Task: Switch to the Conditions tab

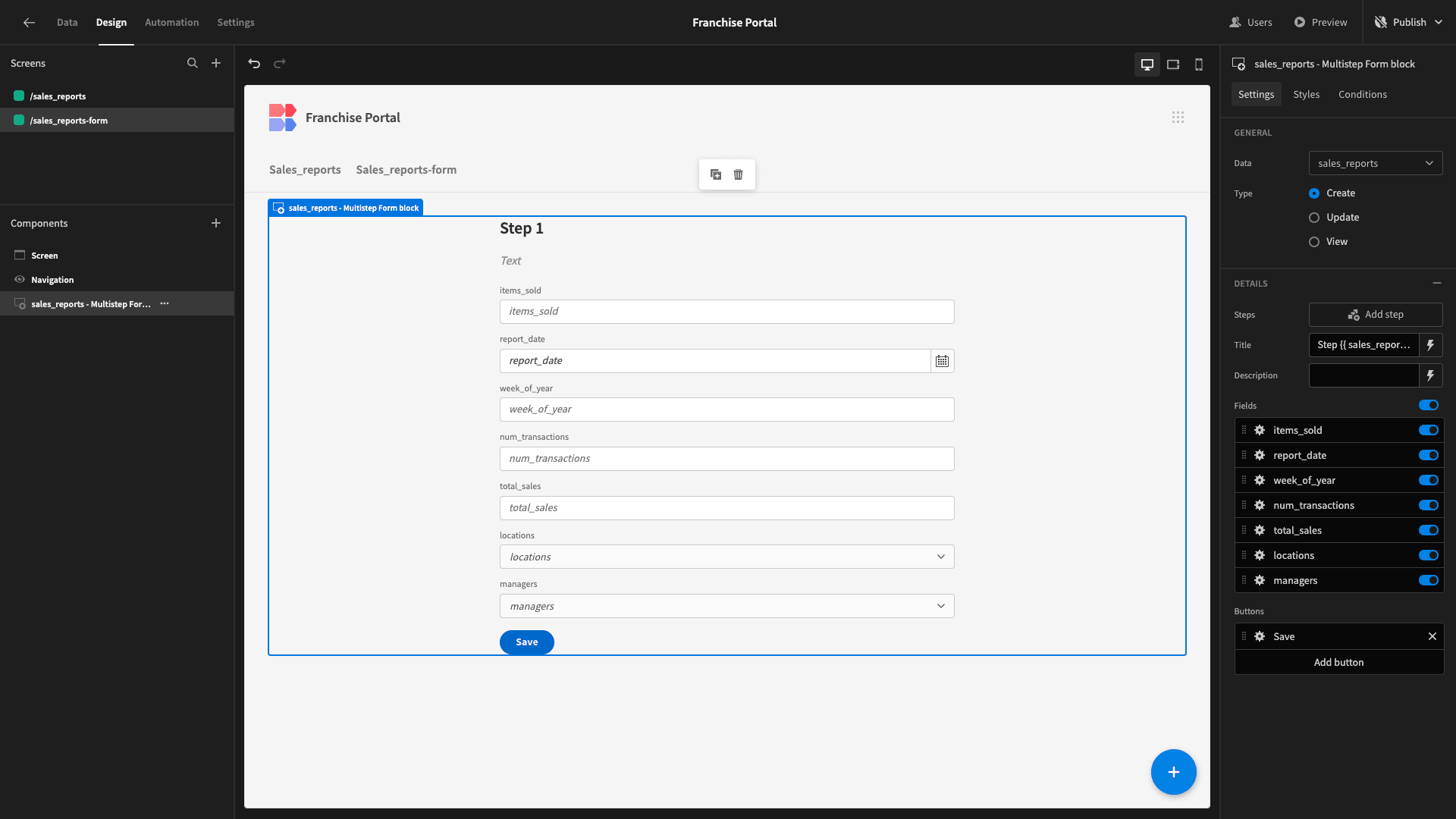Action: [1362, 95]
